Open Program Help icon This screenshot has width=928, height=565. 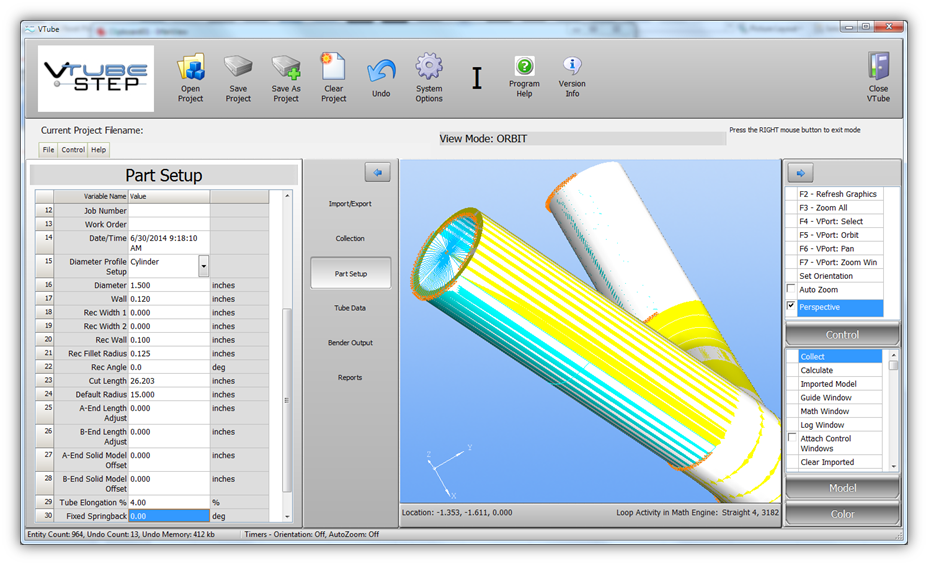click(x=524, y=66)
